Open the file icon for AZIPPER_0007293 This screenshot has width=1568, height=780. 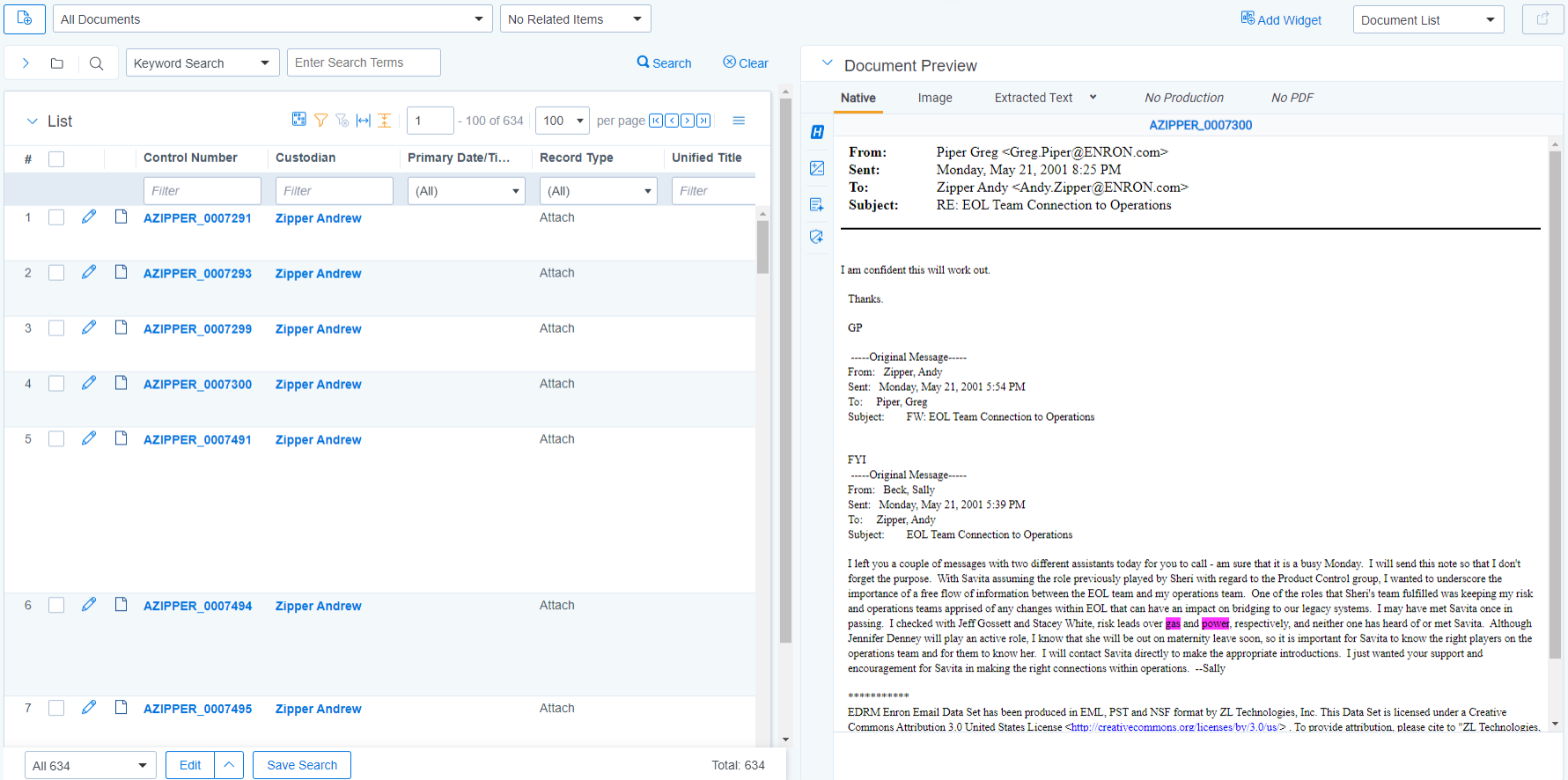tap(121, 272)
